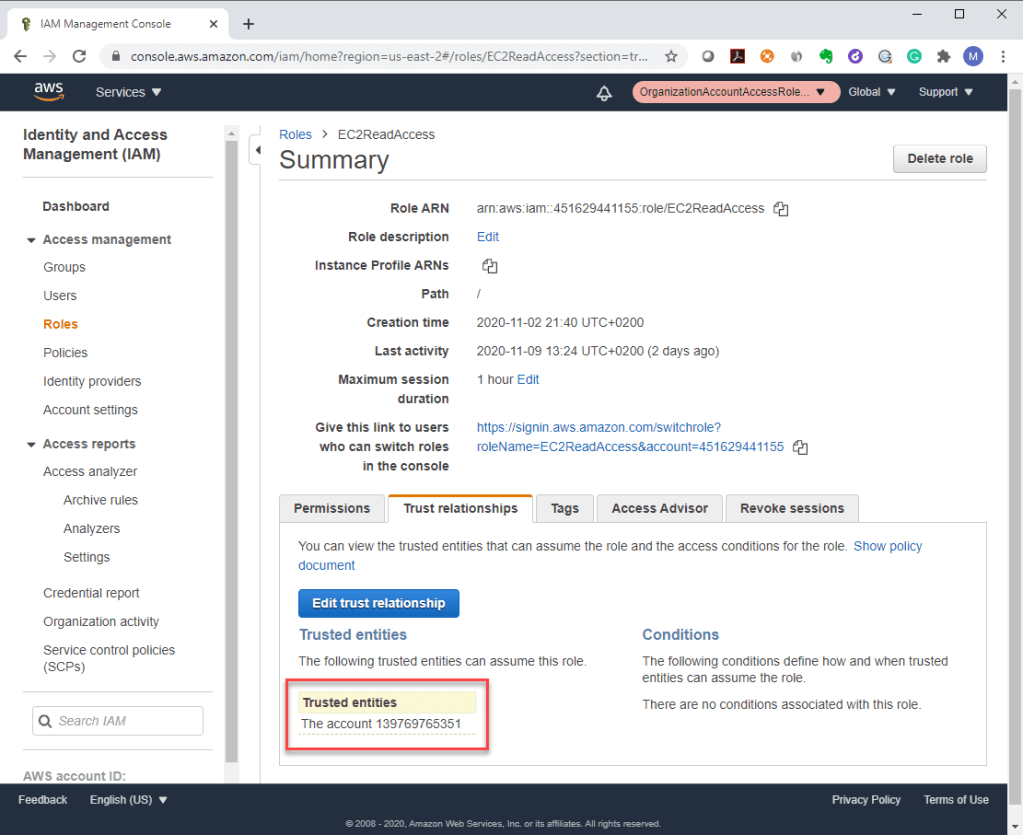This screenshot has height=835, width=1023.
Task: Copy the Instance Profile ARNs value
Action: tap(490, 266)
